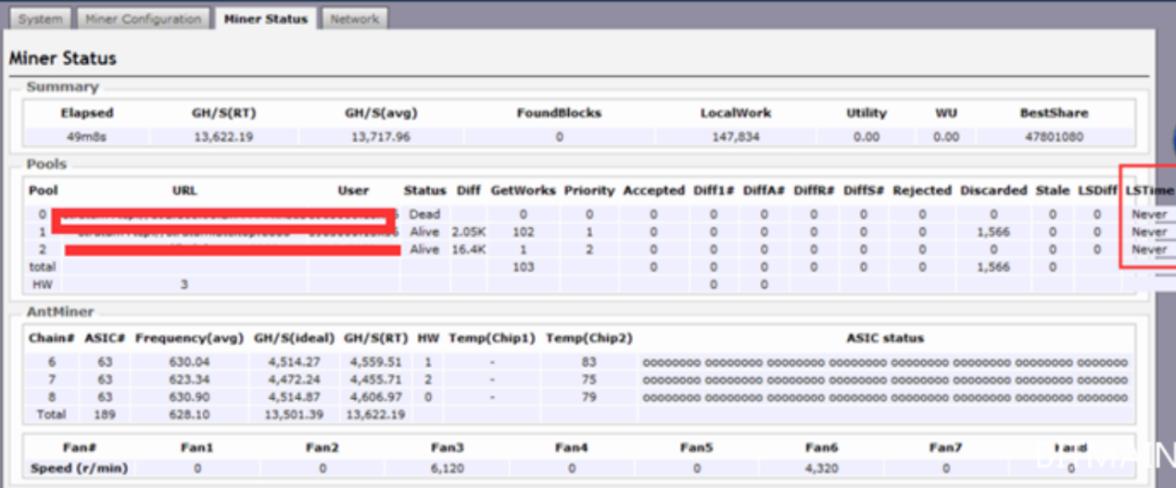Switch to the Miner Configuration tab
The height and width of the screenshot is (488, 1176).
pyautogui.click(x=143, y=19)
